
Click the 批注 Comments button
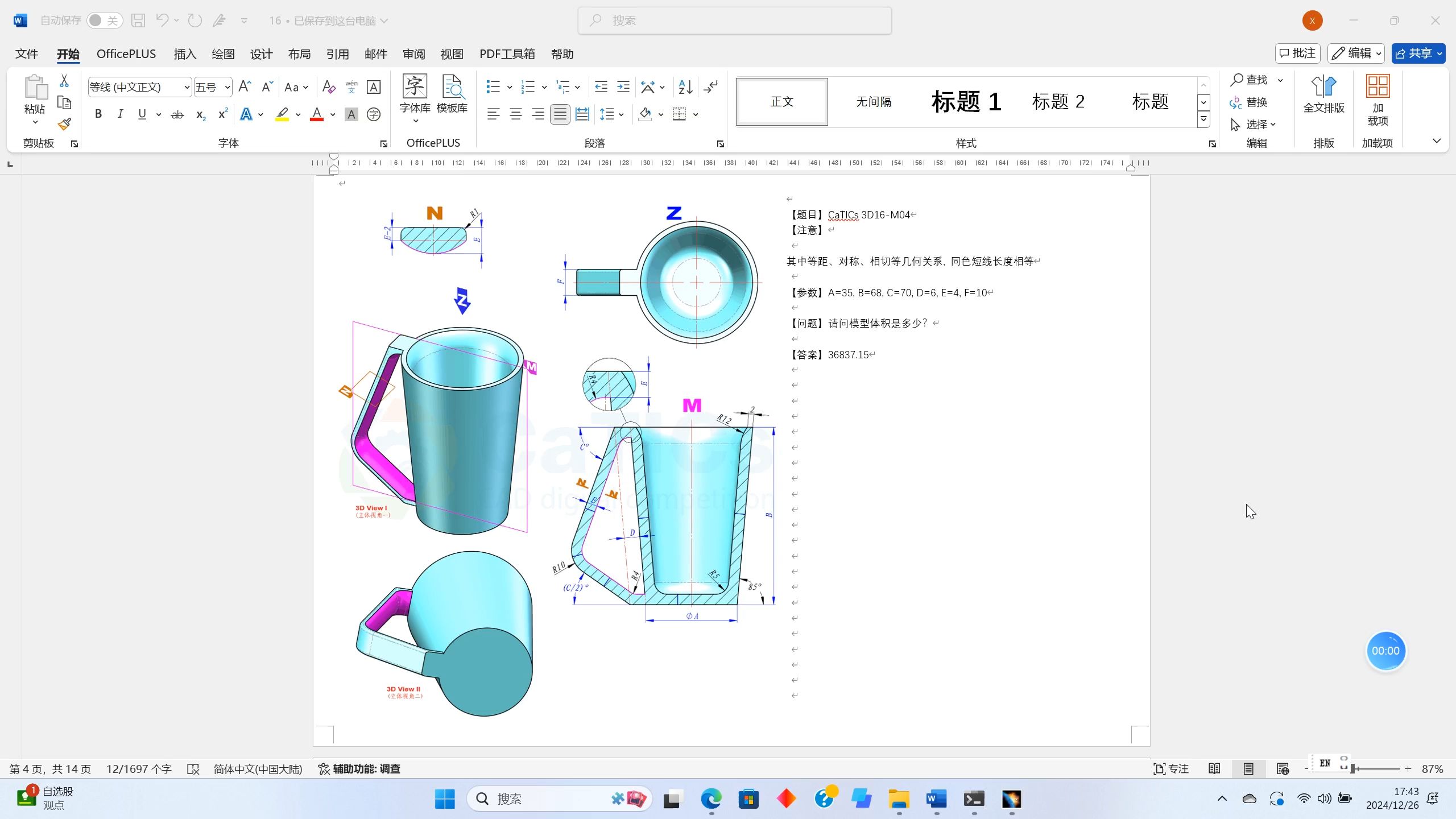(x=1298, y=53)
